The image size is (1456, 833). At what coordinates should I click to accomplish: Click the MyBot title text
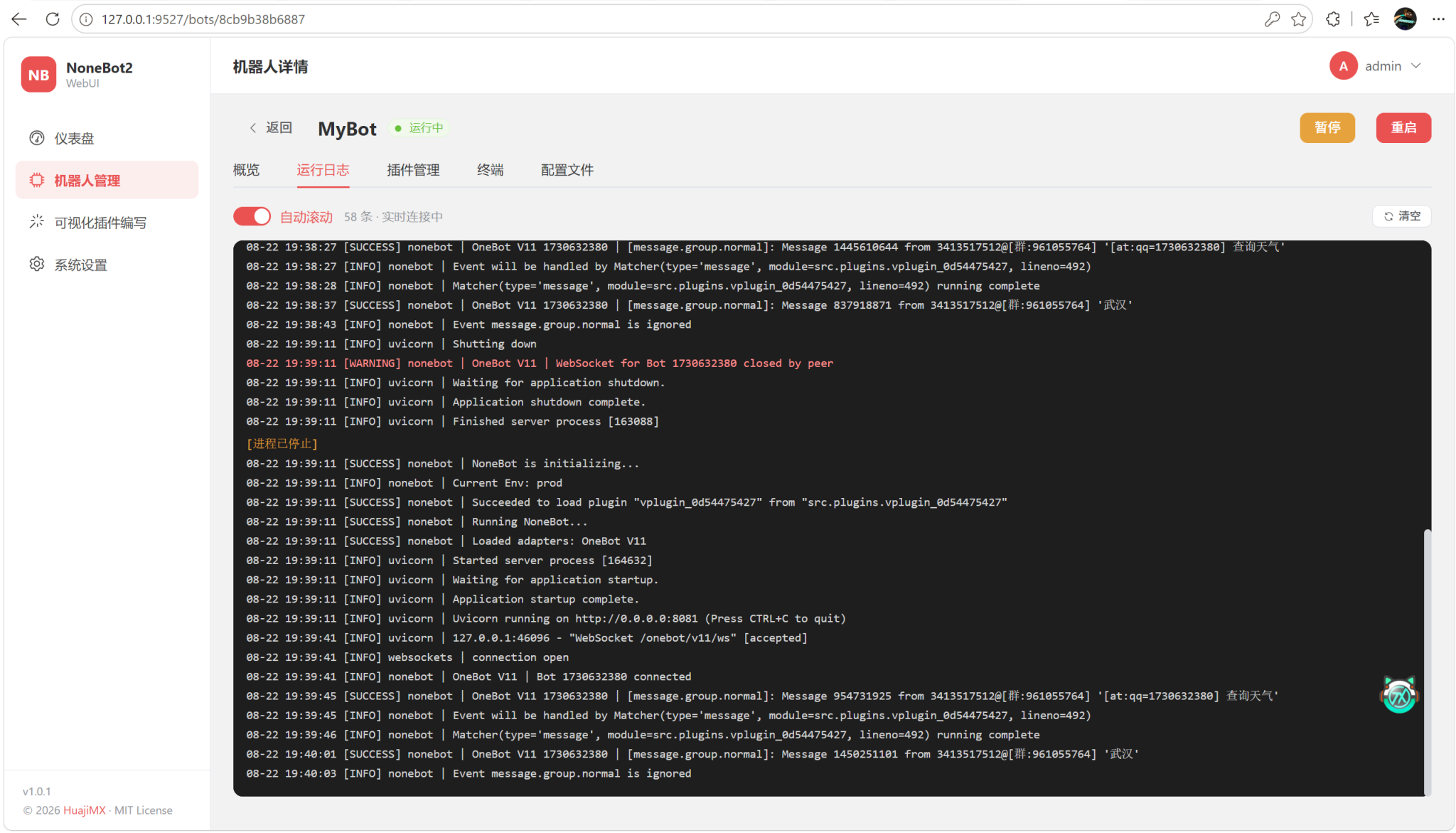(x=347, y=128)
